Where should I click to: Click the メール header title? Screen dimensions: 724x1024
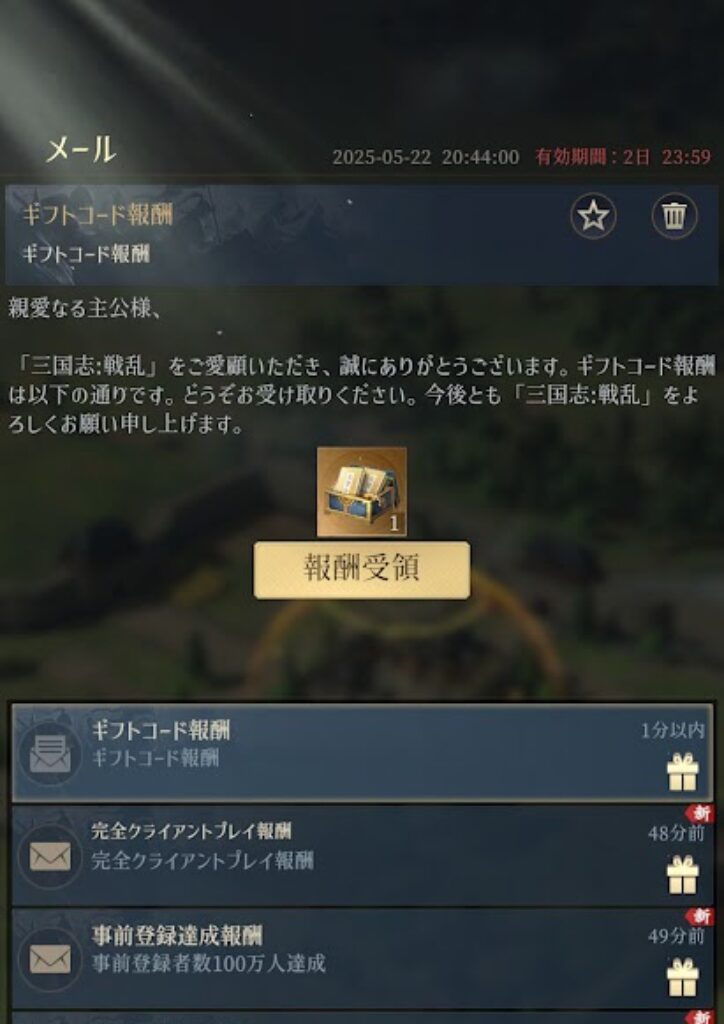point(81,151)
